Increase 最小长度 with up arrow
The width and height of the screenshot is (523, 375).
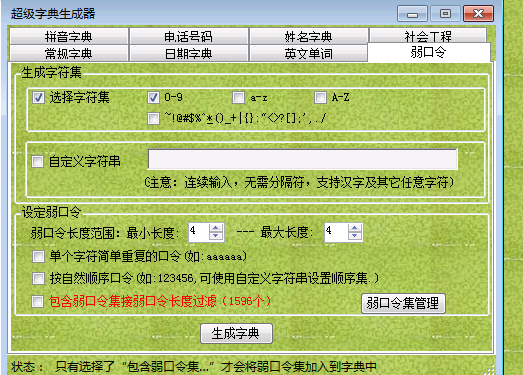pyautogui.click(x=216, y=228)
